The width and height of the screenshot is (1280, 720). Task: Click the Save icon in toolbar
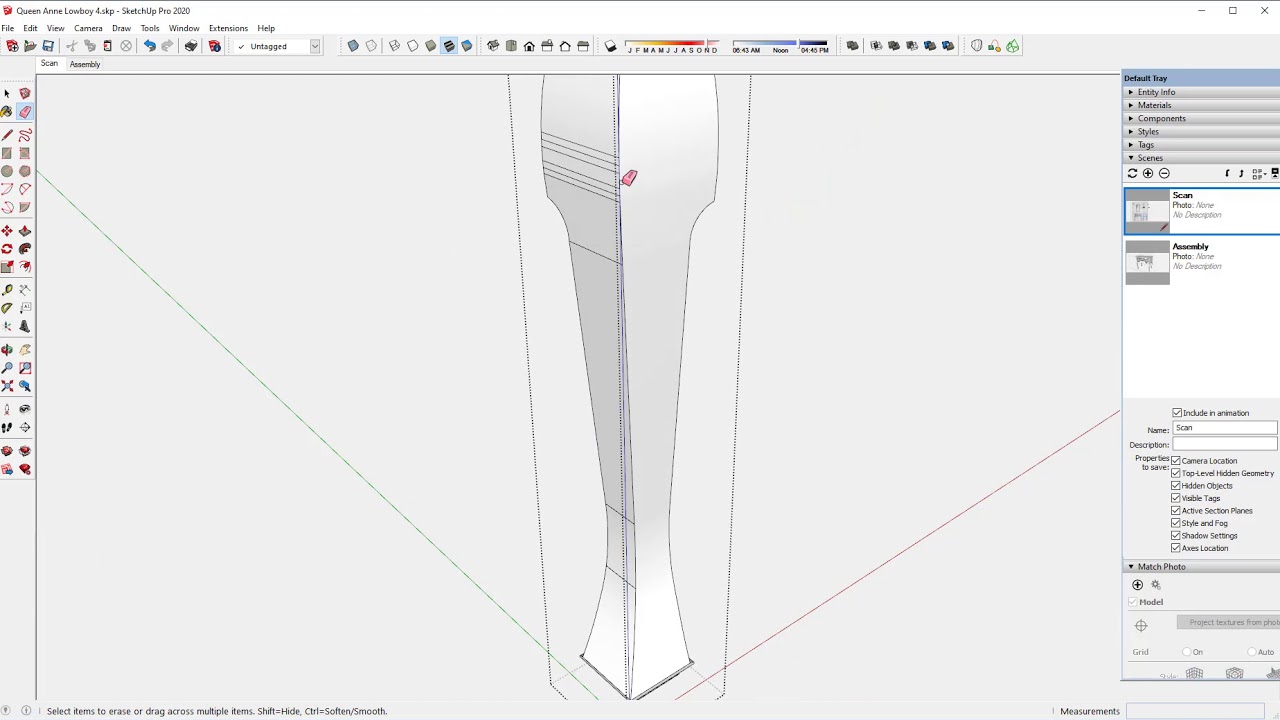(x=48, y=46)
